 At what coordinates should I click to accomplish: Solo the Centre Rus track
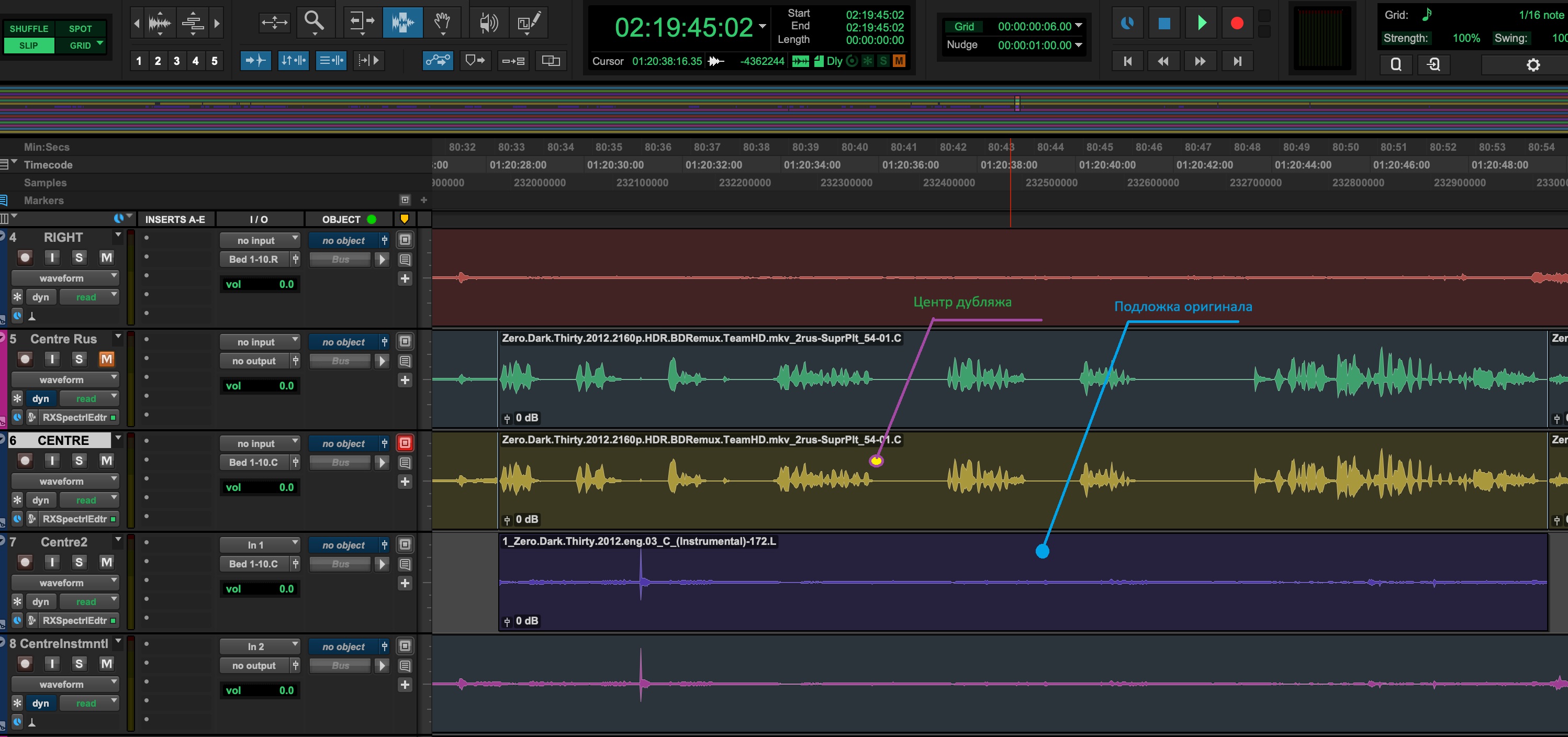79,359
